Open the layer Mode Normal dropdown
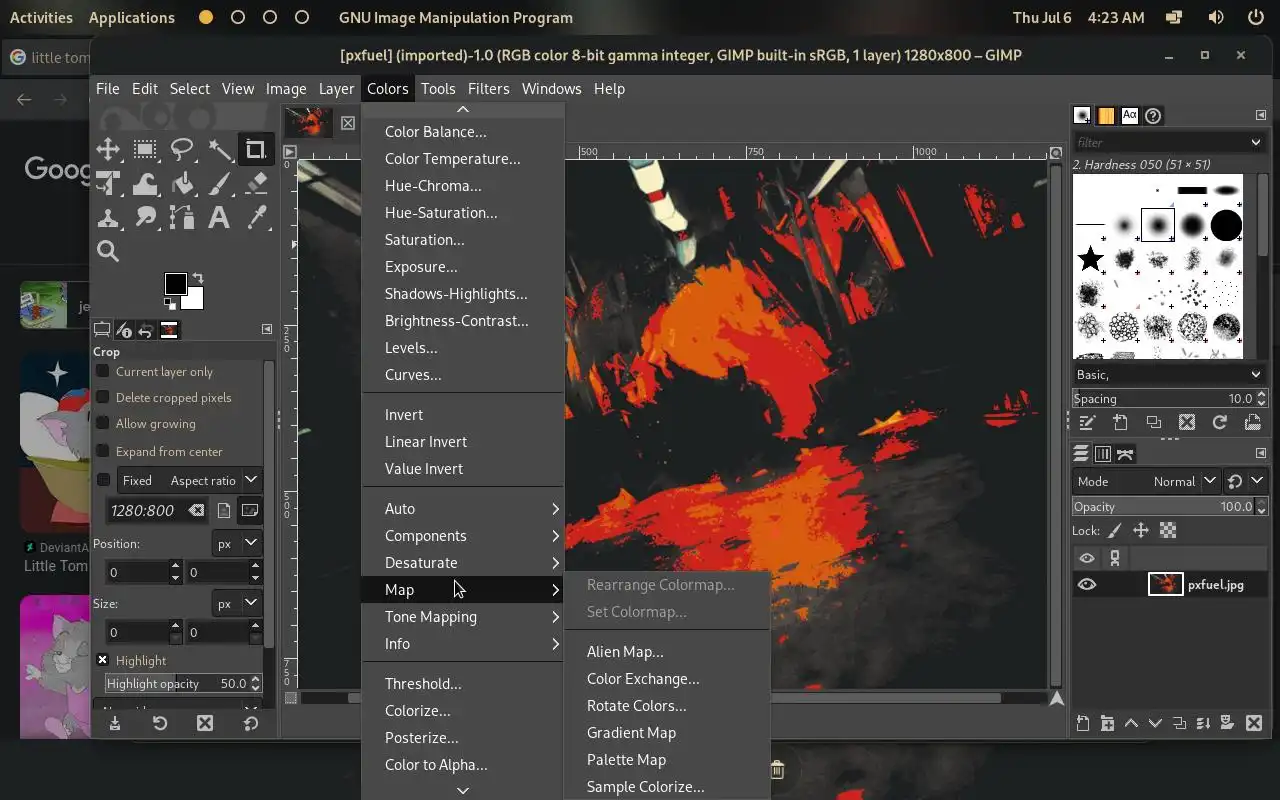The width and height of the screenshot is (1280, 800). [1147, 481]
